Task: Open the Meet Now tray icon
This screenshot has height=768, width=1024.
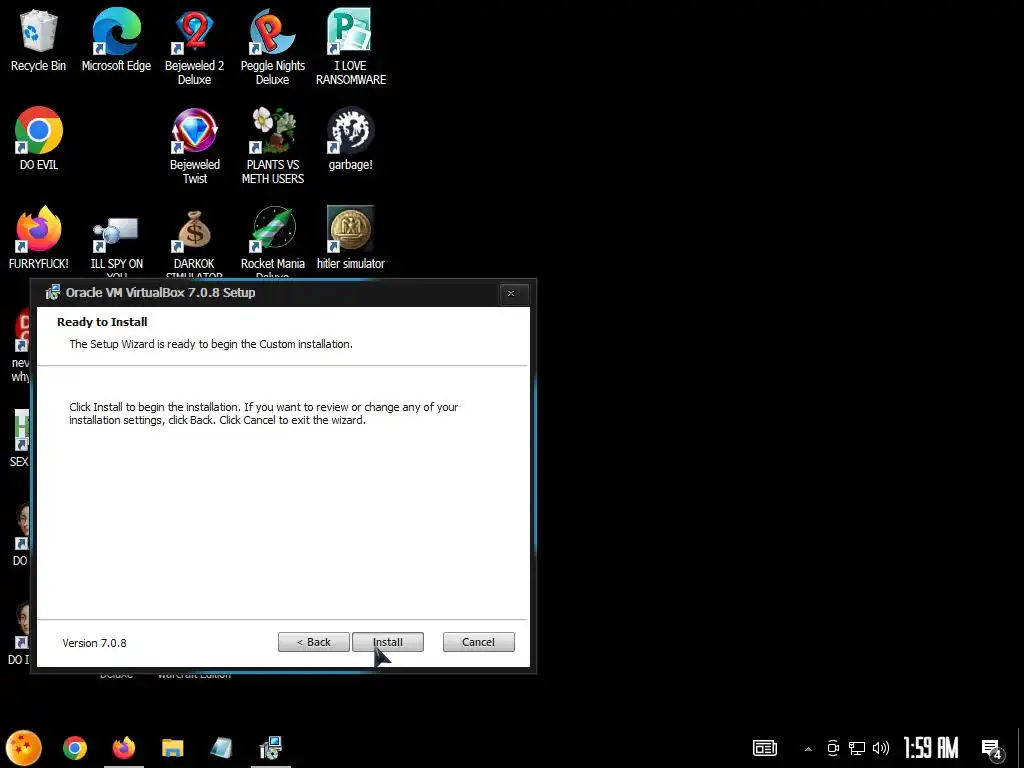Action: tap(833, 748)
